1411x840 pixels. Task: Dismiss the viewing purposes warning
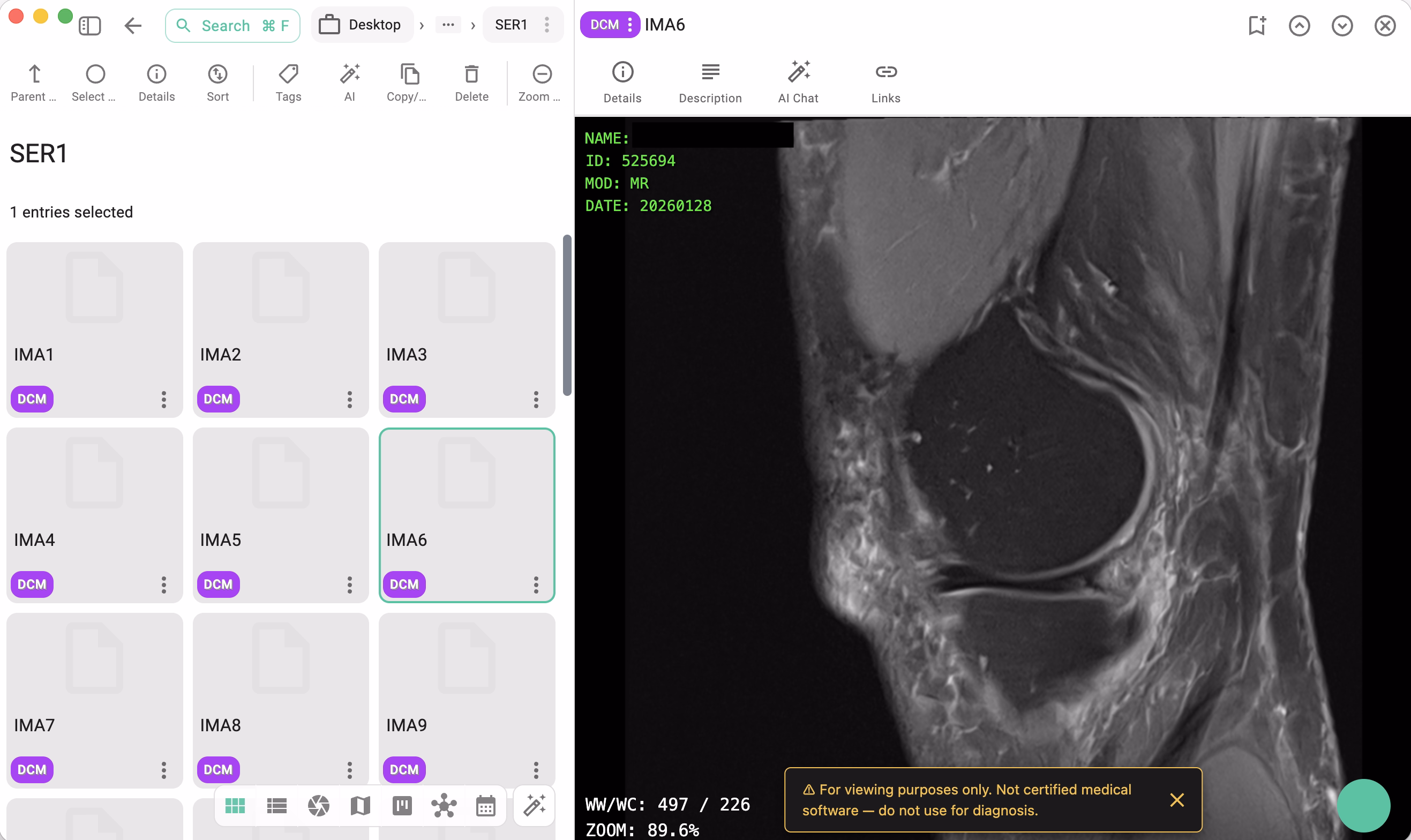tap(1177, 800)
